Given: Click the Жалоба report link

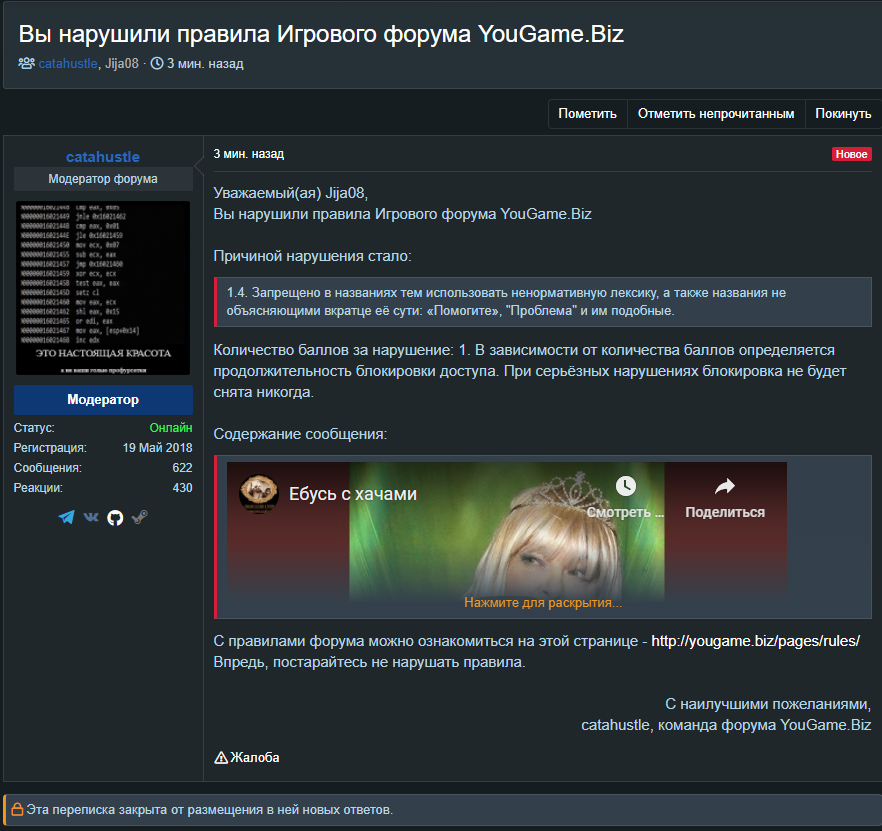Looking at the screenshot, I should (254, 758).
